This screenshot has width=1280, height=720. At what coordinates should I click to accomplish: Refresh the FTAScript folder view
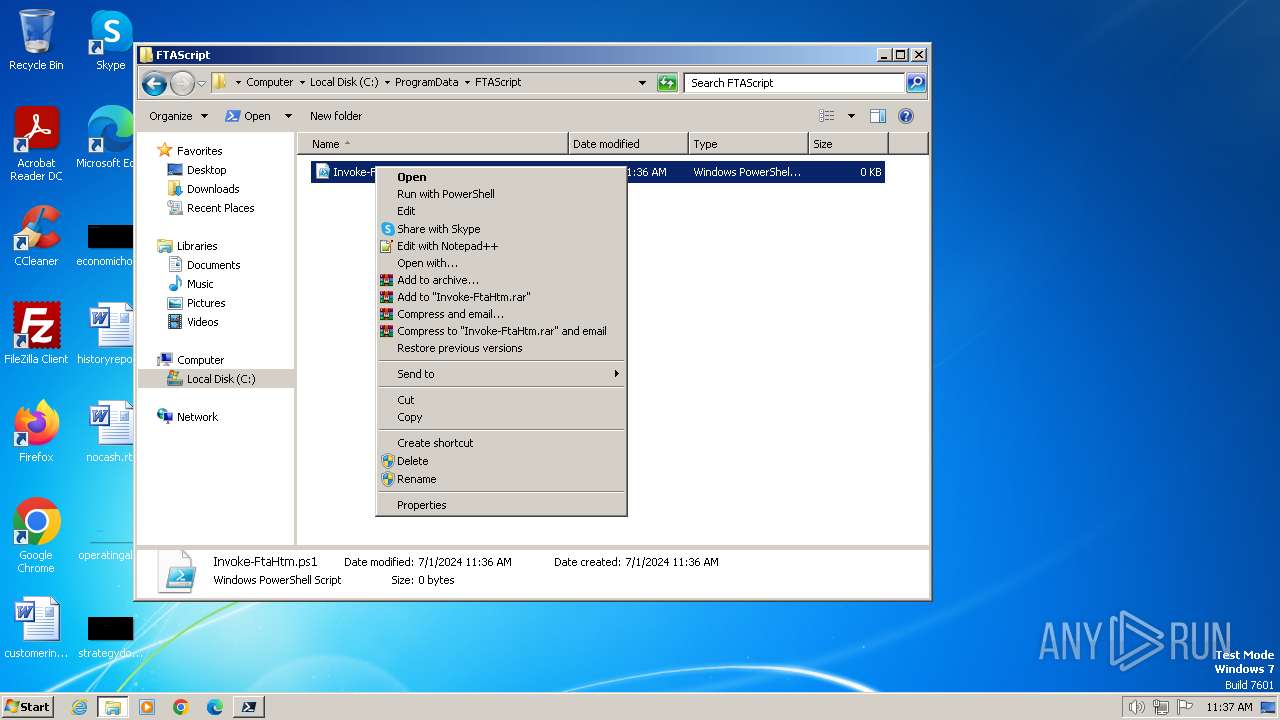tap(667, 83)
